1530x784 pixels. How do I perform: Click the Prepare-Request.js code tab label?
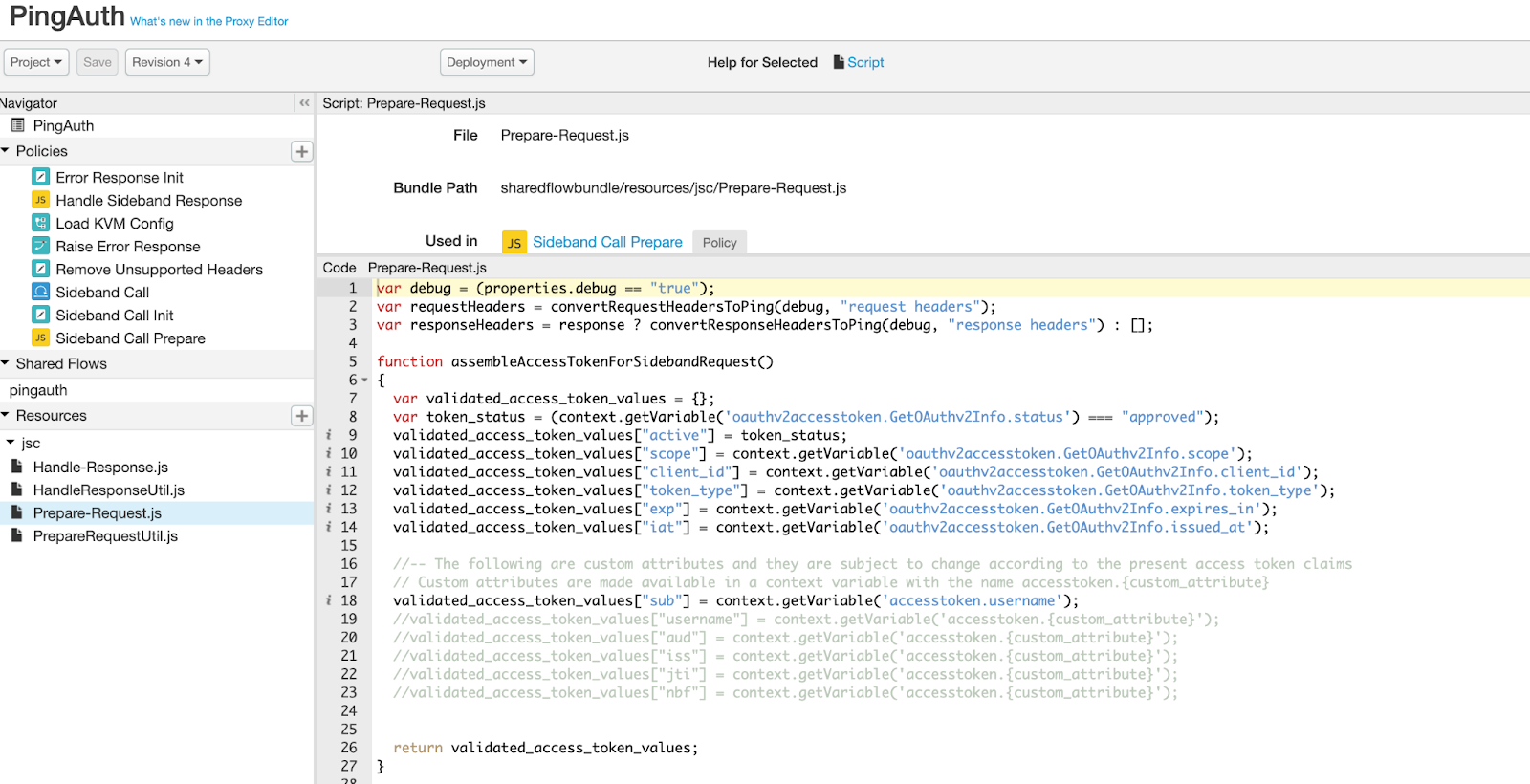pos(427,268)
